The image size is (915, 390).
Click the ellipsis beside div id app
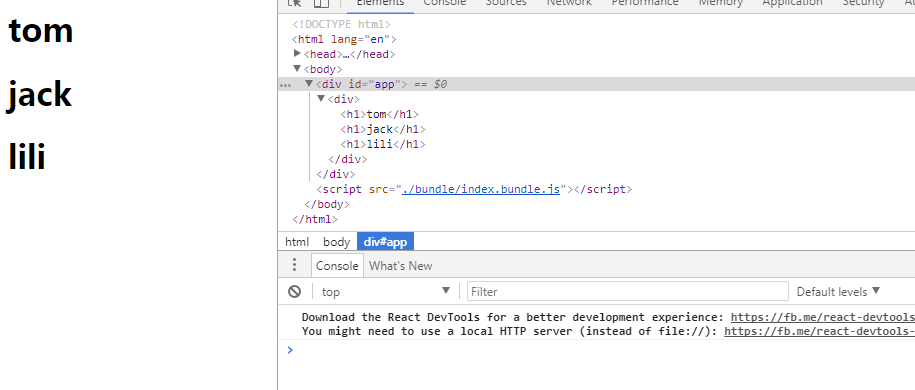(285, 85)
